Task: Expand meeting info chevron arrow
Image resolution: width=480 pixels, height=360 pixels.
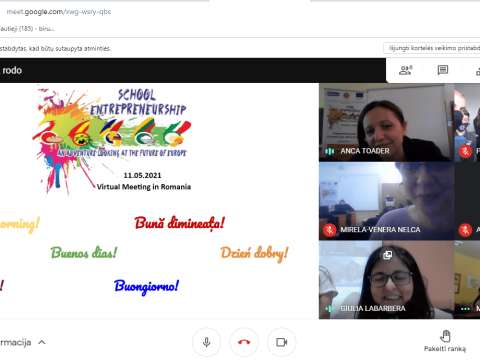Action: tap(42, 342)
